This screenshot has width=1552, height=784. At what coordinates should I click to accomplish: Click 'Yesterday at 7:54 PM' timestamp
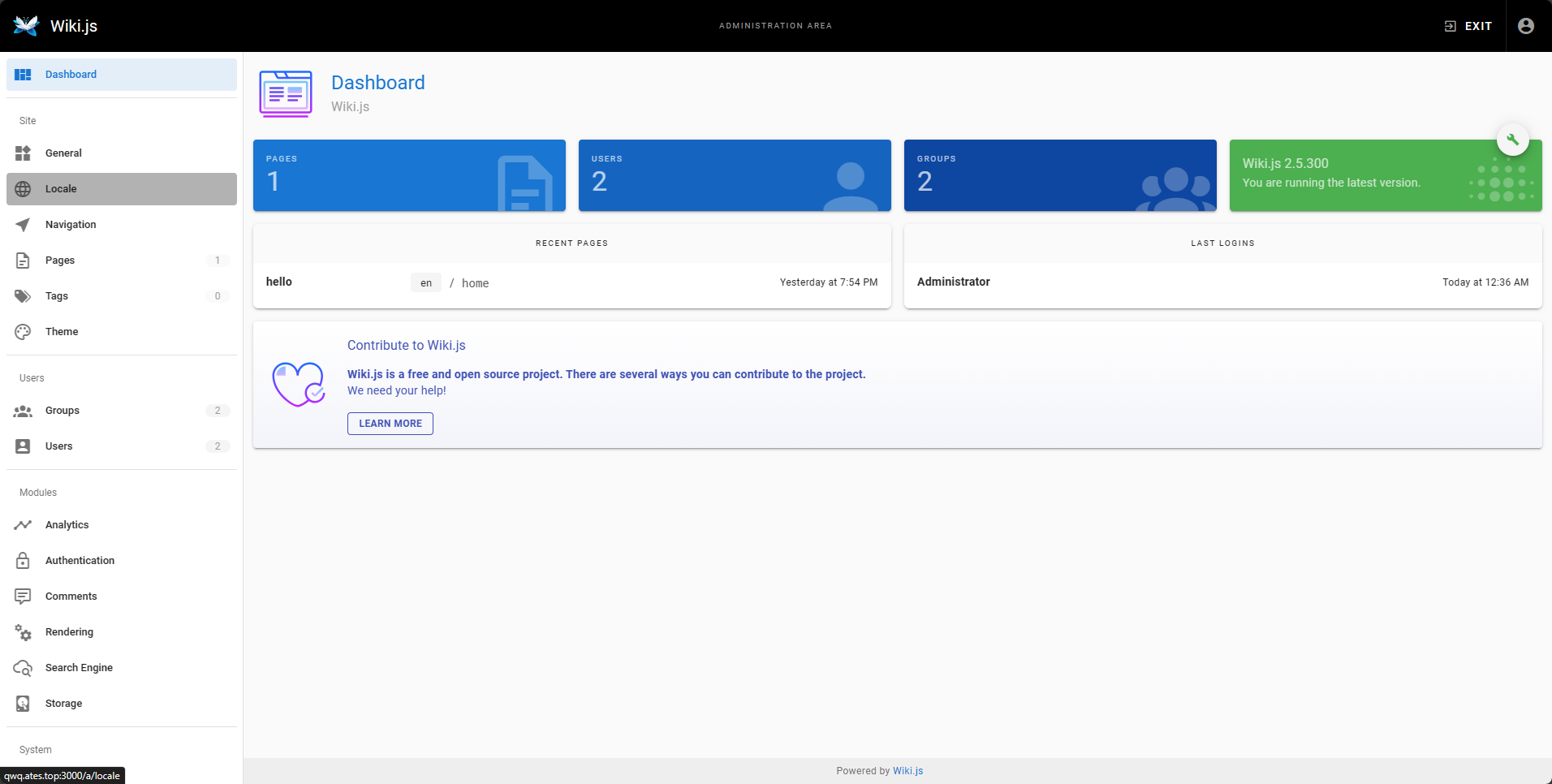tap(829, 282)
